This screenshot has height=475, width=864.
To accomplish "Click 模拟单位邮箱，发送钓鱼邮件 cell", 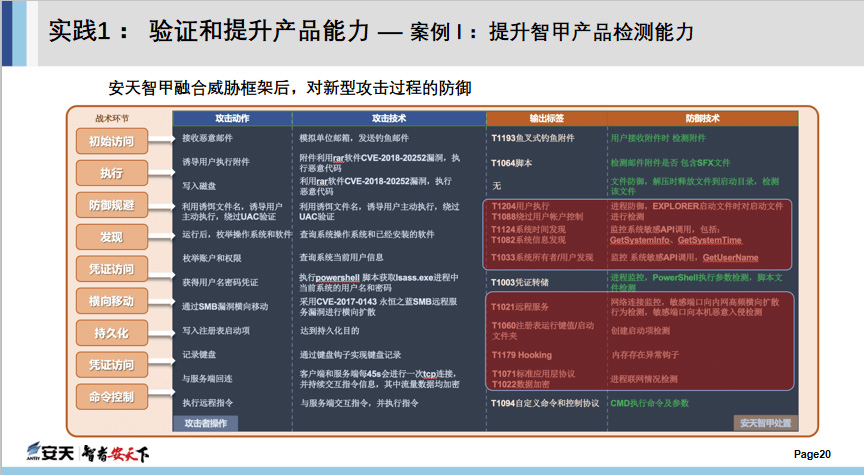I will 354,138.
